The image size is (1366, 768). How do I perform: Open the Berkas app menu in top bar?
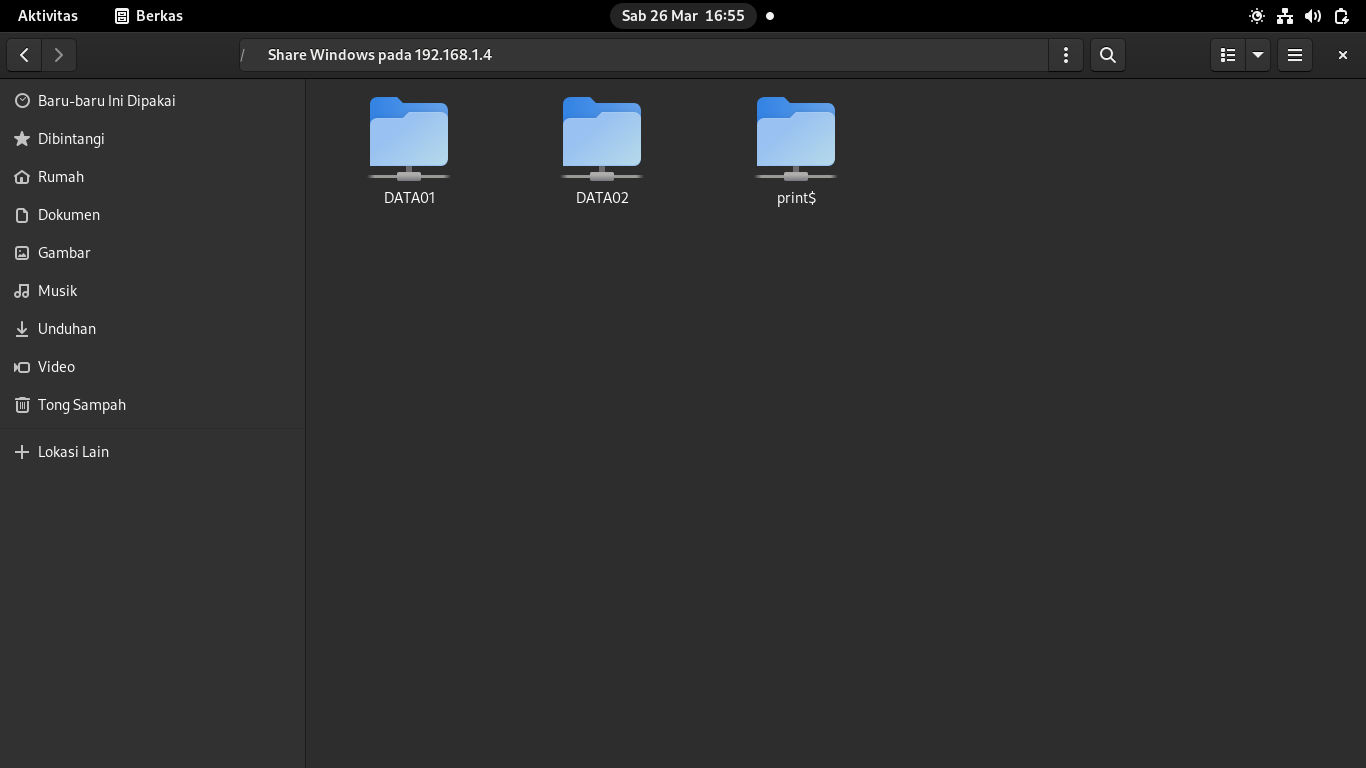[149, 16]
